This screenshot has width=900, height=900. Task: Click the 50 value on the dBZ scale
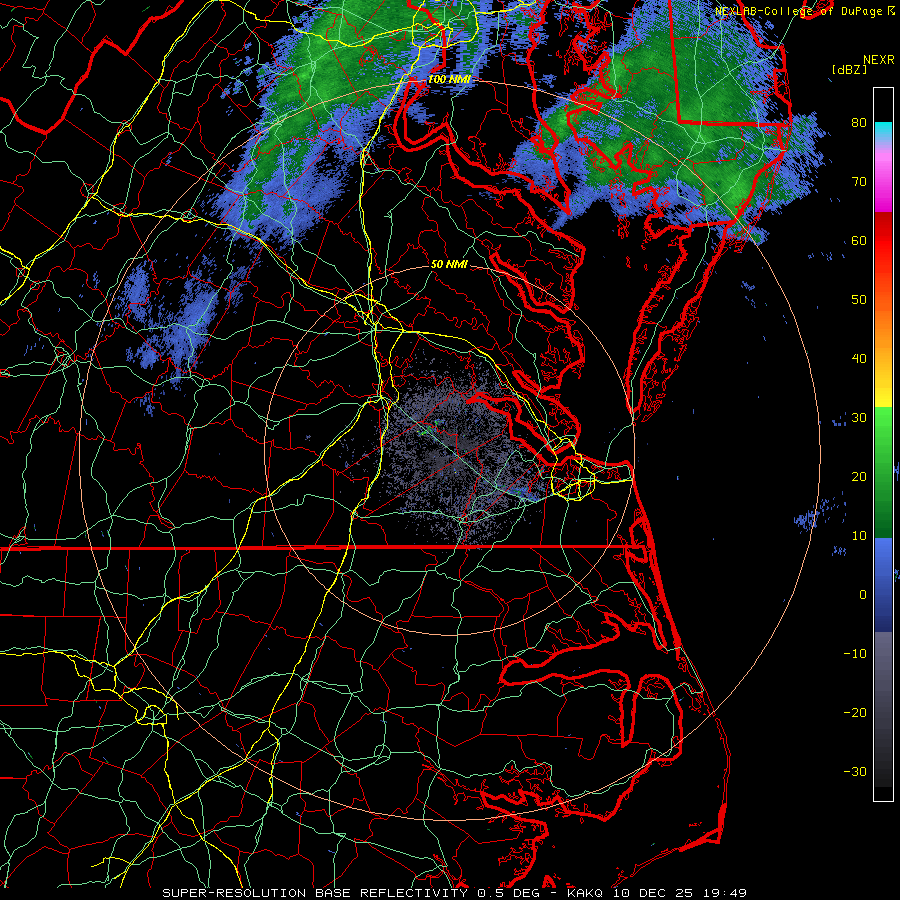click(859, 300)
